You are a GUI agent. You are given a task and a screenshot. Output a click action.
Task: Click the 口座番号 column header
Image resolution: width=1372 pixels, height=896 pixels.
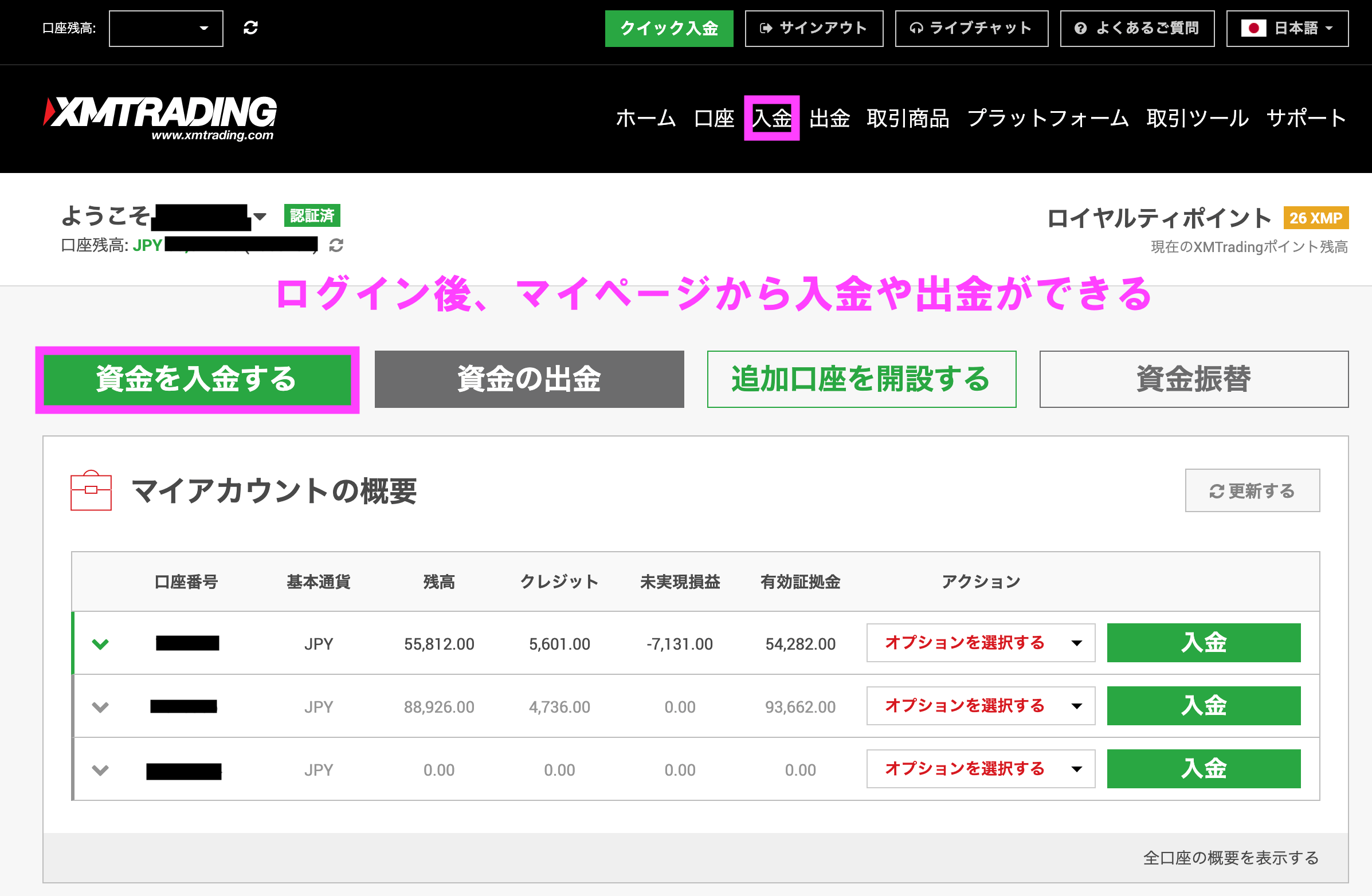coord(186,582)
